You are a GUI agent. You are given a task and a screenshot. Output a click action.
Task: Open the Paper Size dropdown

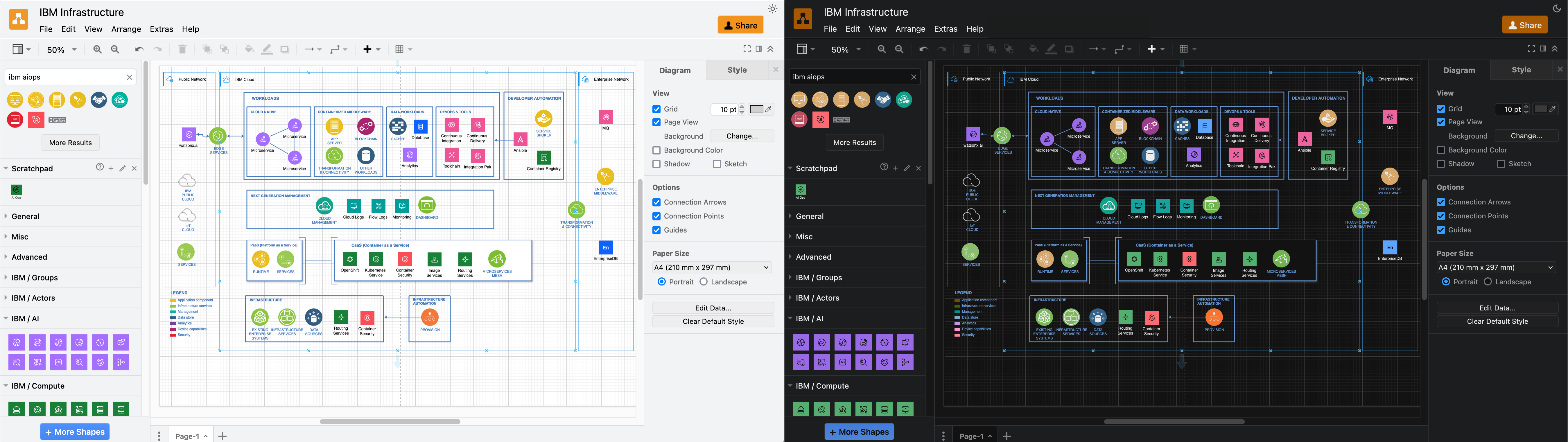pyautogui.click(x=712, y=267)
